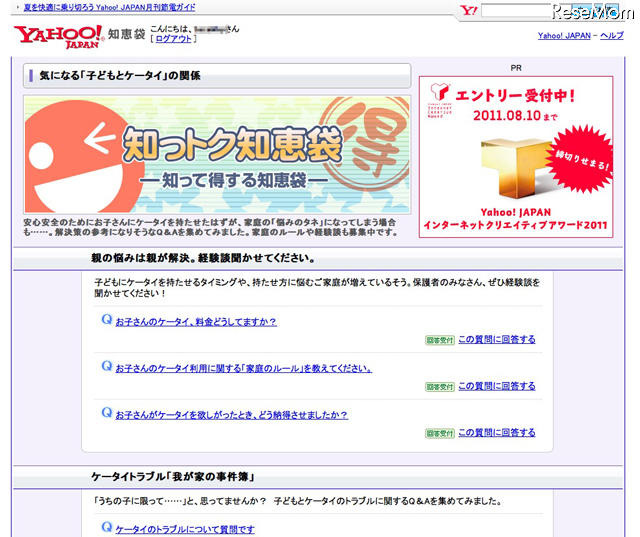Click the Q icon beside 料金どうしてますか question
Screen dimensions: 640x537
point(107,319)
